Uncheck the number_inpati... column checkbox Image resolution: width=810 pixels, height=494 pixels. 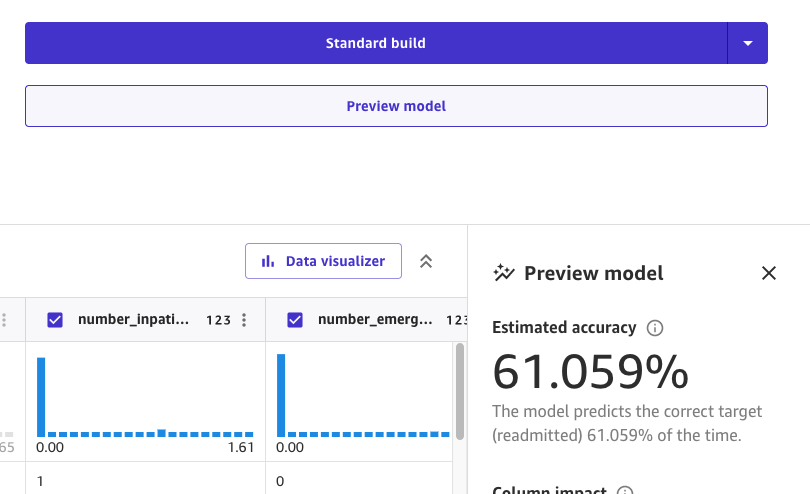pyautogui.click(x=55, y=320)
